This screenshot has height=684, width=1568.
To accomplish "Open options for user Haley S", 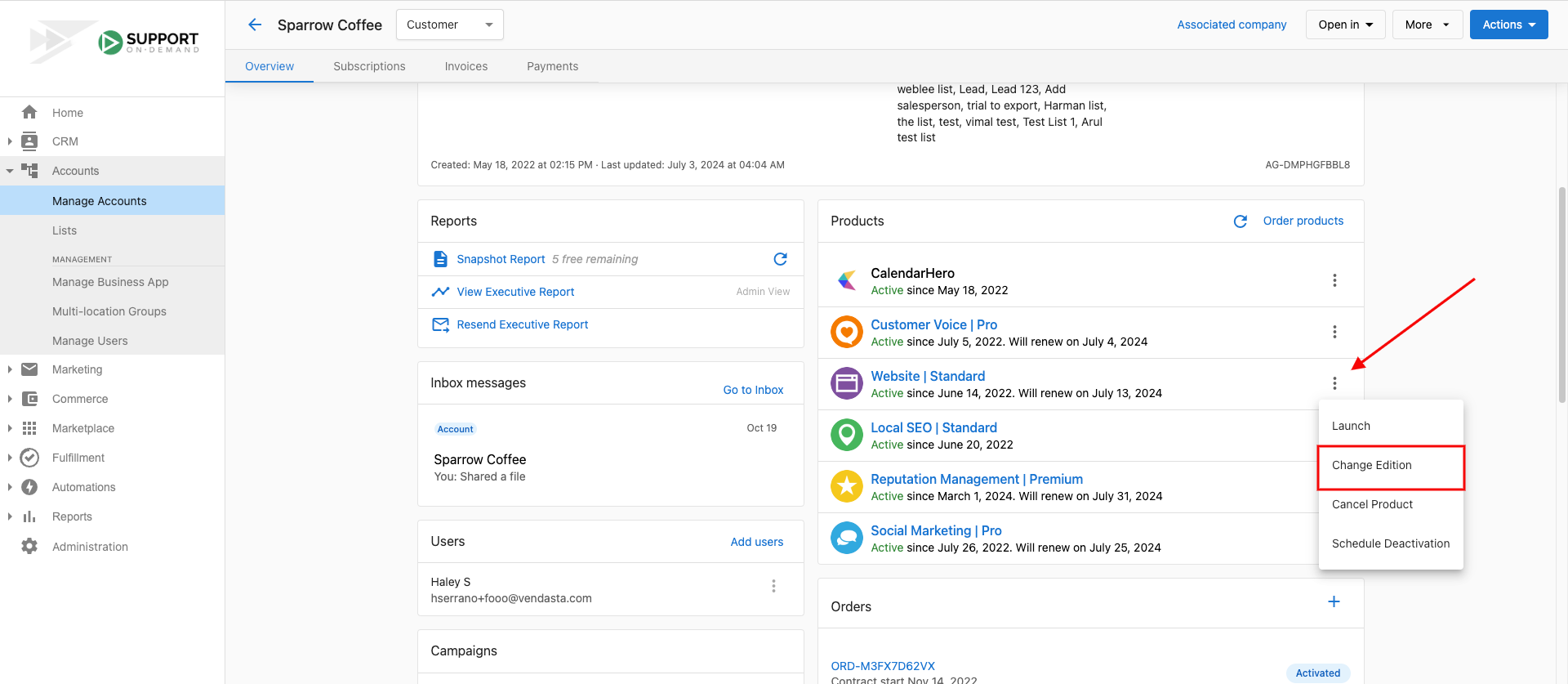I will click(773, 586).
